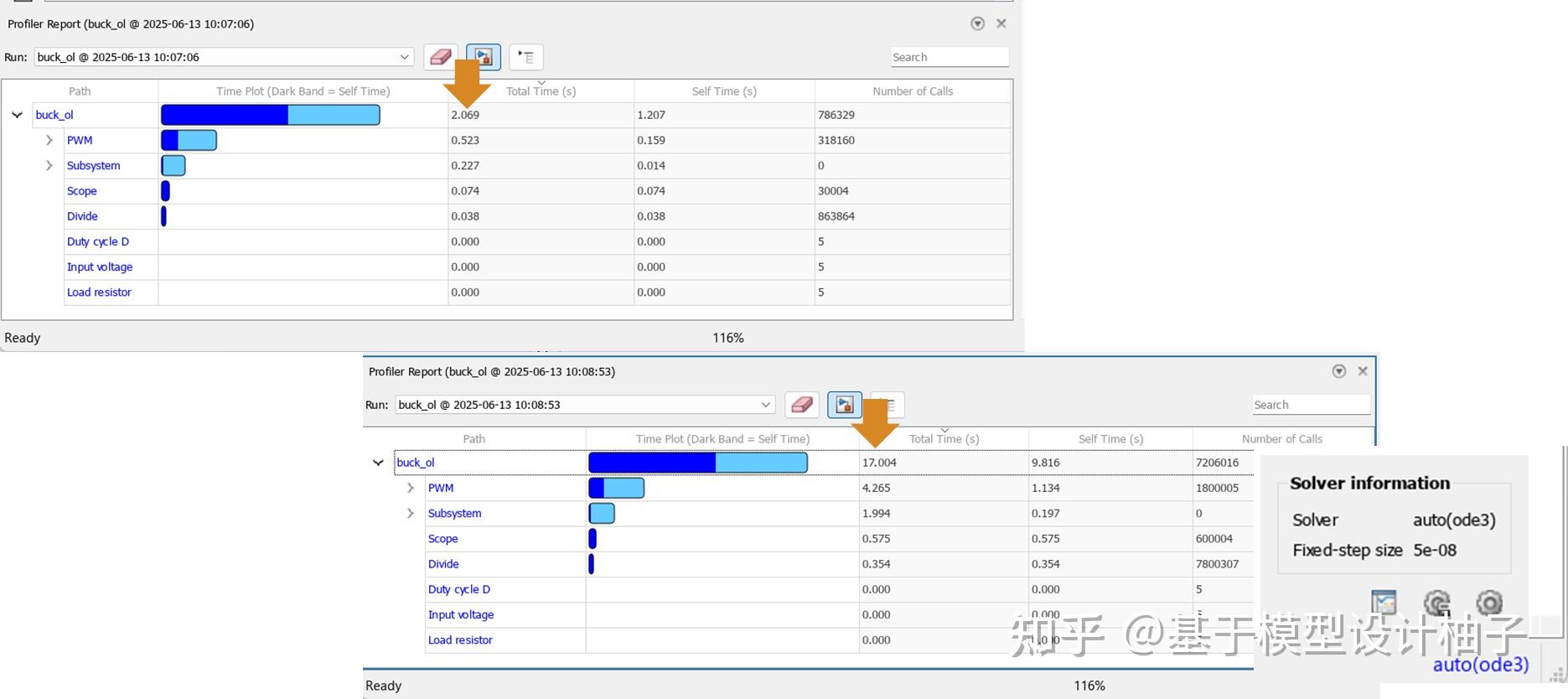This screenshot has width=1568, height=699.
Task: Open the Scope link in the 10:07:06 report
Action: 82,191
